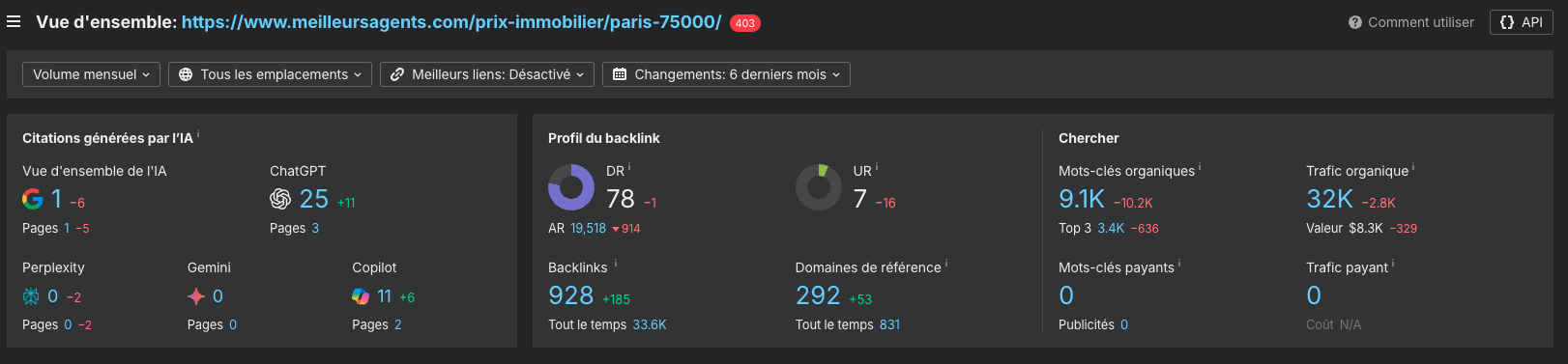This screenshot has height=364, width=1568.
Task: Open Copilot citations value 11
Action: click(385, 296)
